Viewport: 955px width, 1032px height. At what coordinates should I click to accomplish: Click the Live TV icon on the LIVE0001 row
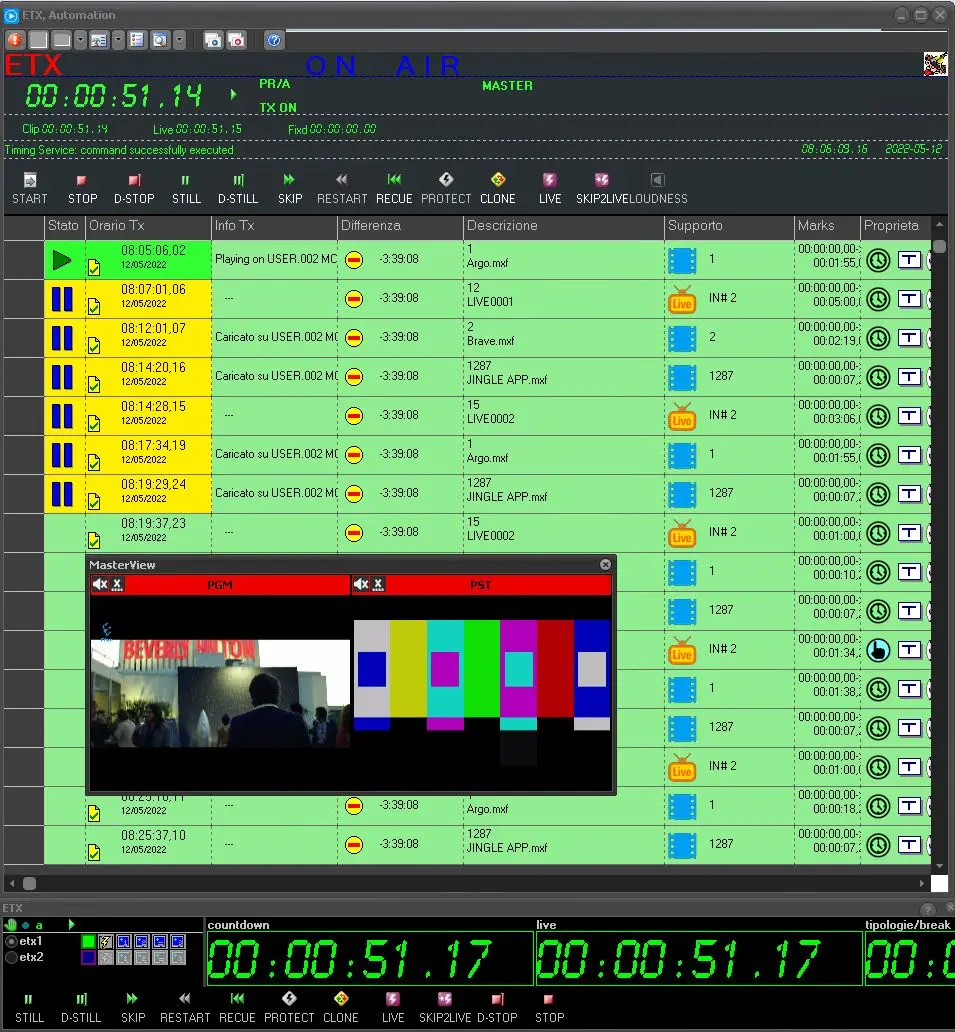pos(682,299)
